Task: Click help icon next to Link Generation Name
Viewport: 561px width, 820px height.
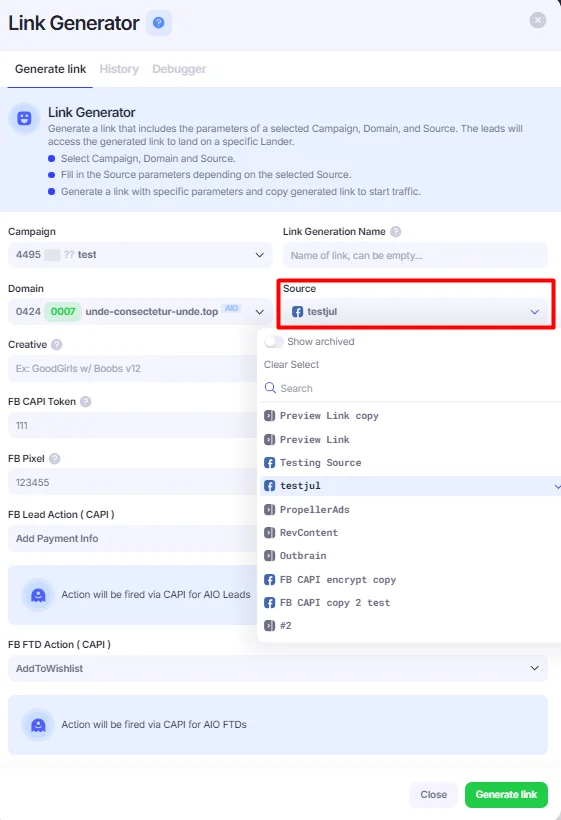Action: (396, 232)
